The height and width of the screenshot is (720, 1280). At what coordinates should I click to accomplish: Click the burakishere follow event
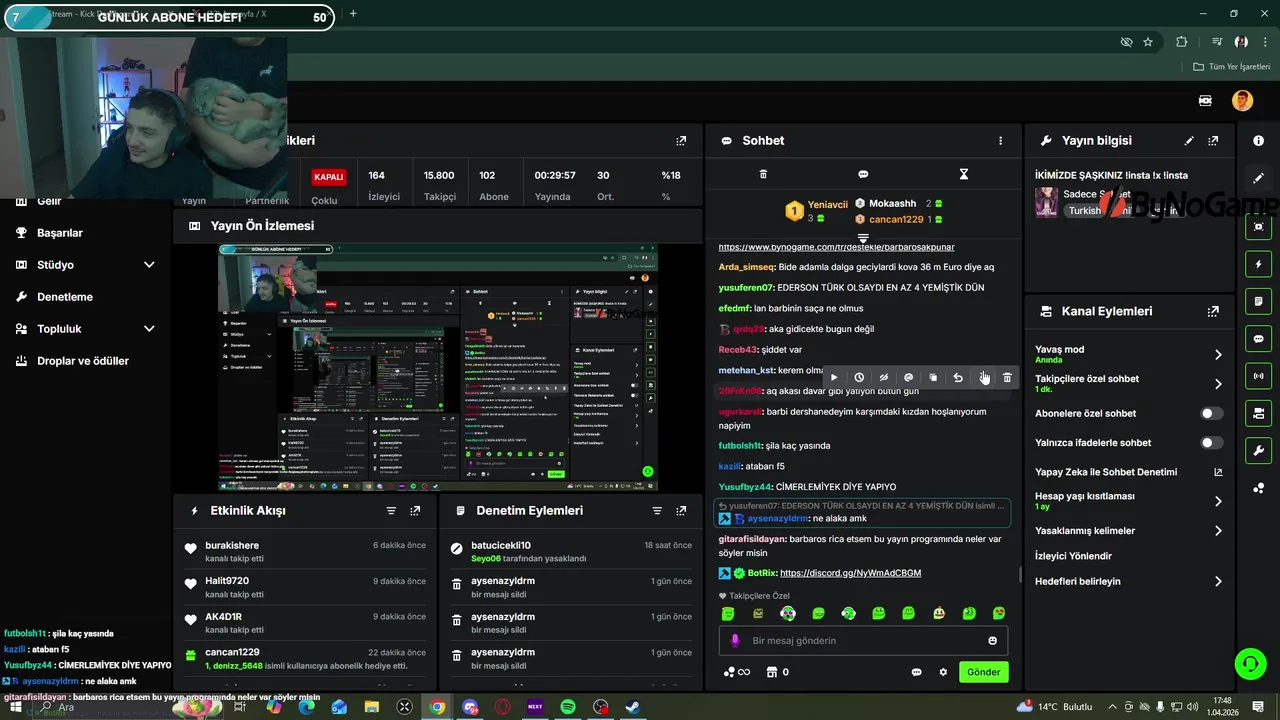305,552
